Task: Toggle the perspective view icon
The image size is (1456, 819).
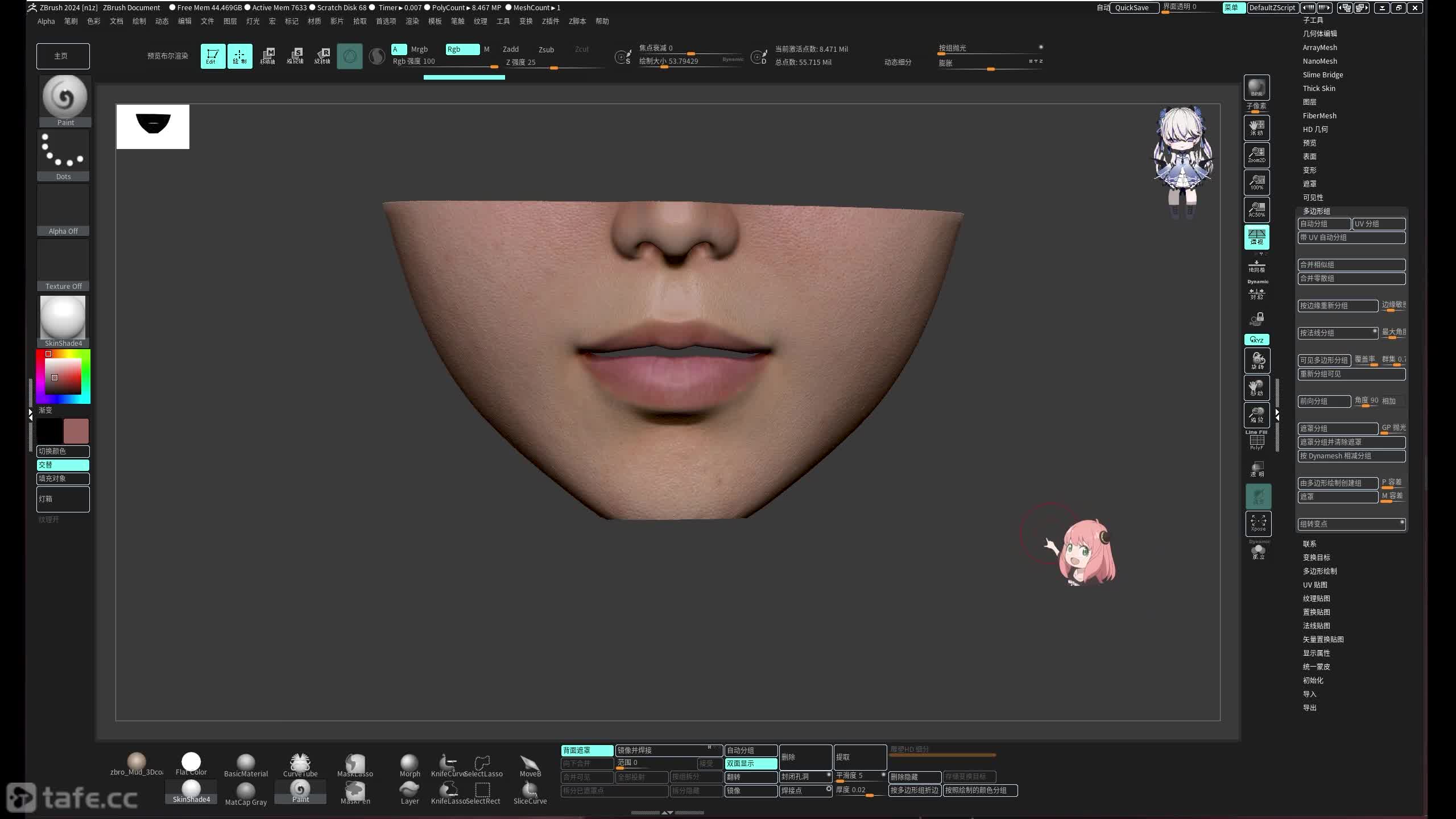Action: click(x=1256, y=237)
